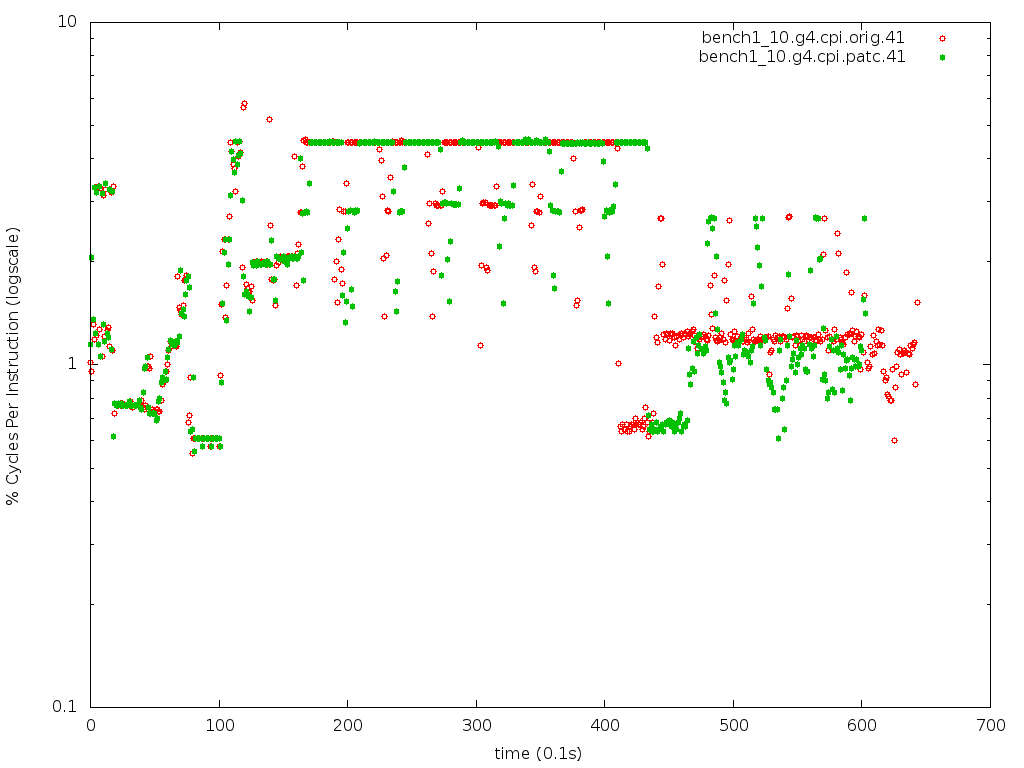Image resolution: width=1024 pixels, height=768 pixels.
Task: Click the black data point just above the plateau
Action: [x=269, y=119]
